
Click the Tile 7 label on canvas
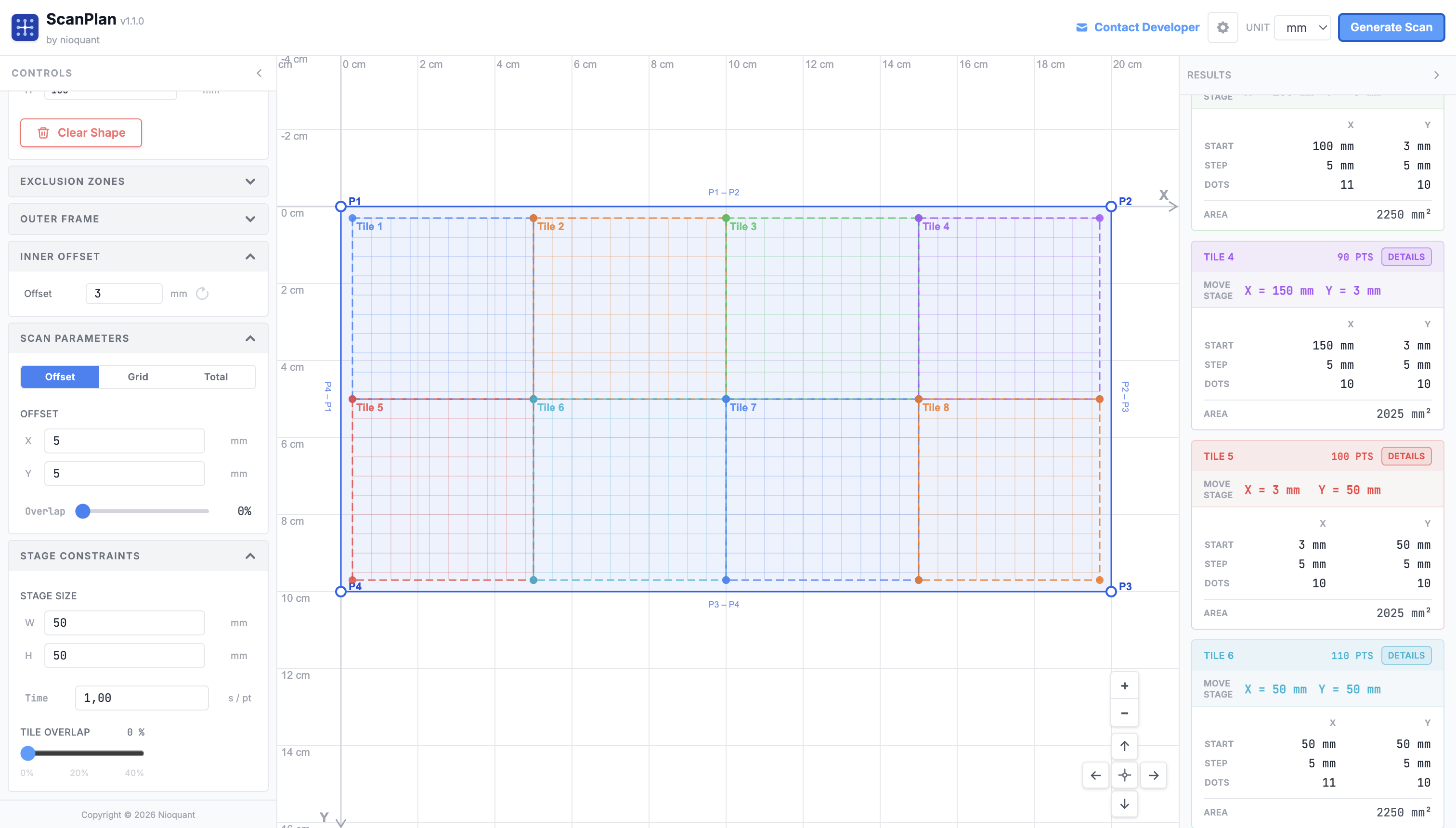[743, 407]
